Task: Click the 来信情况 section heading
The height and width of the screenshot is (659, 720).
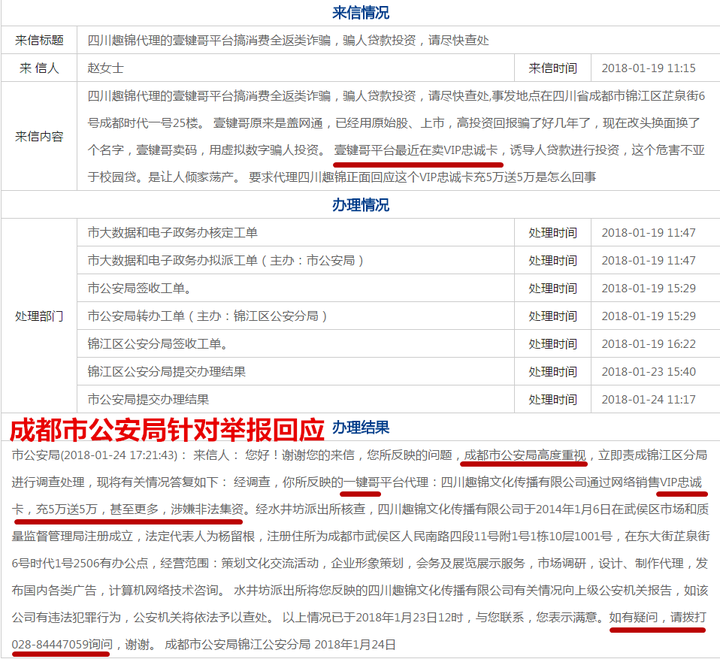Action: coord(360,13)
